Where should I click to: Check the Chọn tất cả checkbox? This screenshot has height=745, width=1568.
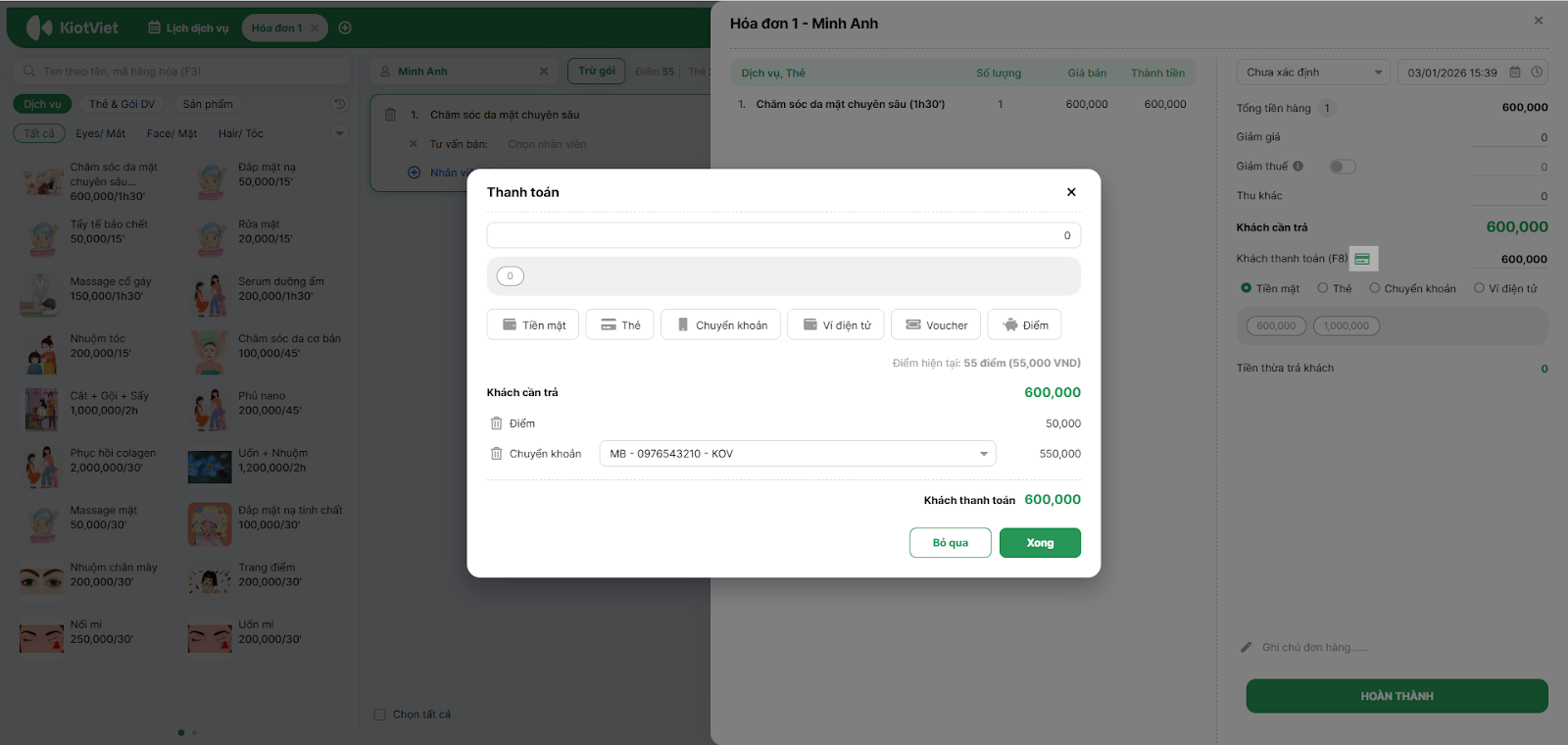point(380,715)
